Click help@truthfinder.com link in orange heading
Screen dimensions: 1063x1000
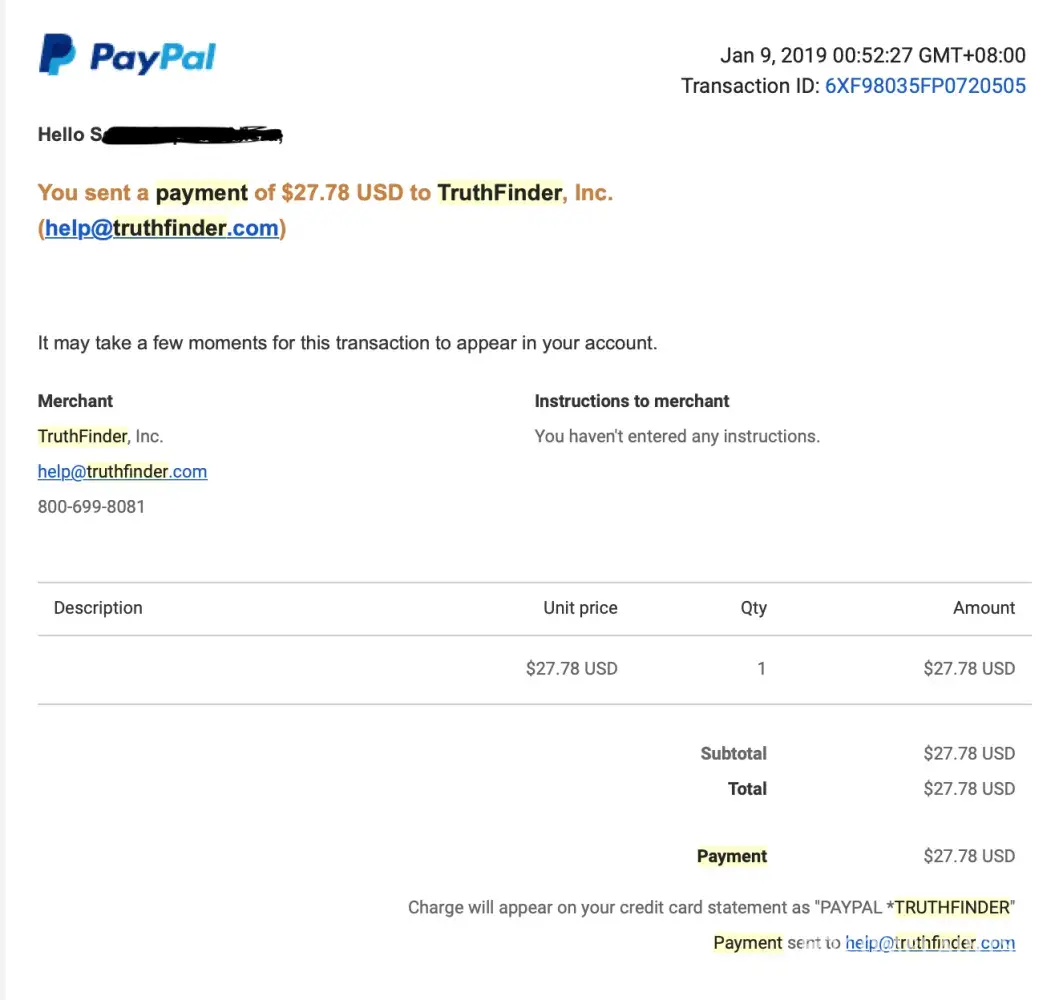(x=162, y=228)
